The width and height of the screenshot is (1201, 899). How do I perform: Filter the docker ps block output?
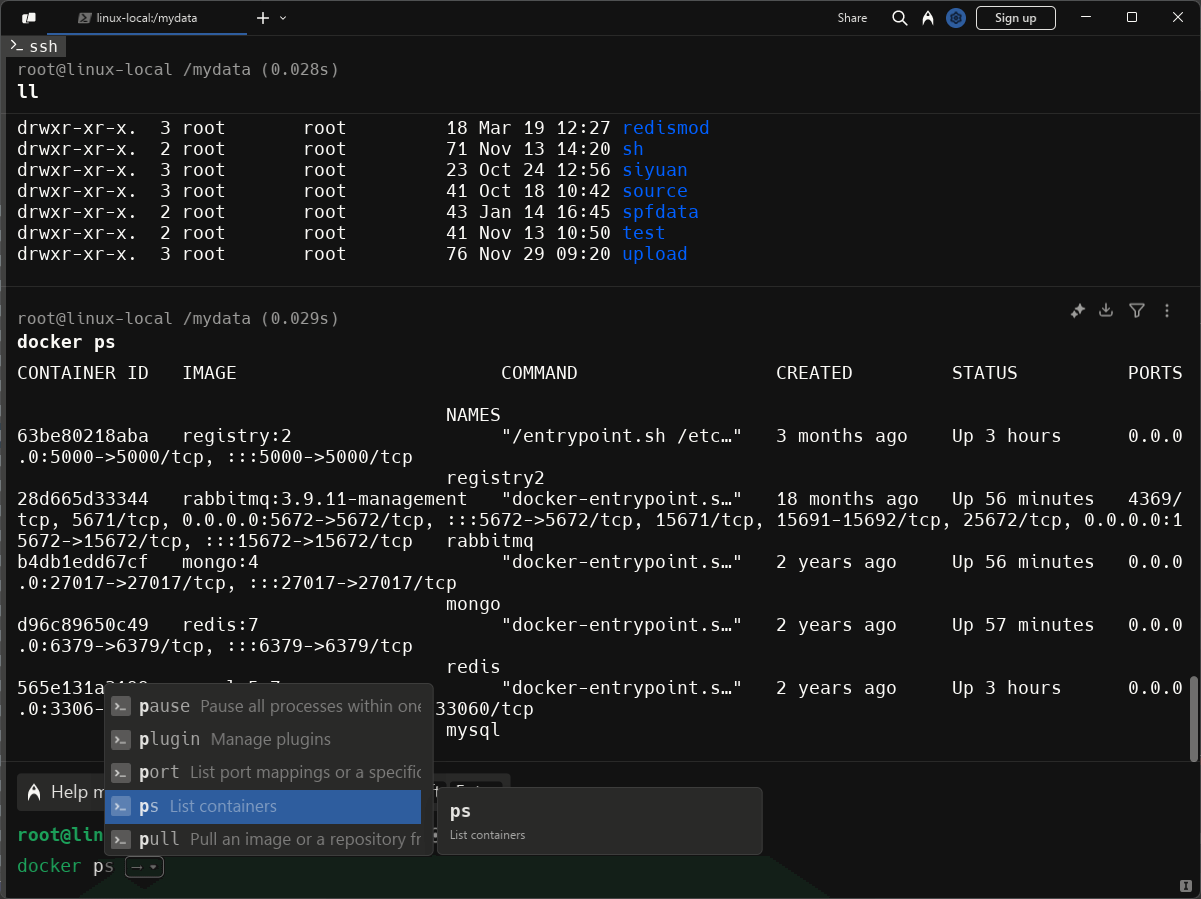(x=1136, y=311)
